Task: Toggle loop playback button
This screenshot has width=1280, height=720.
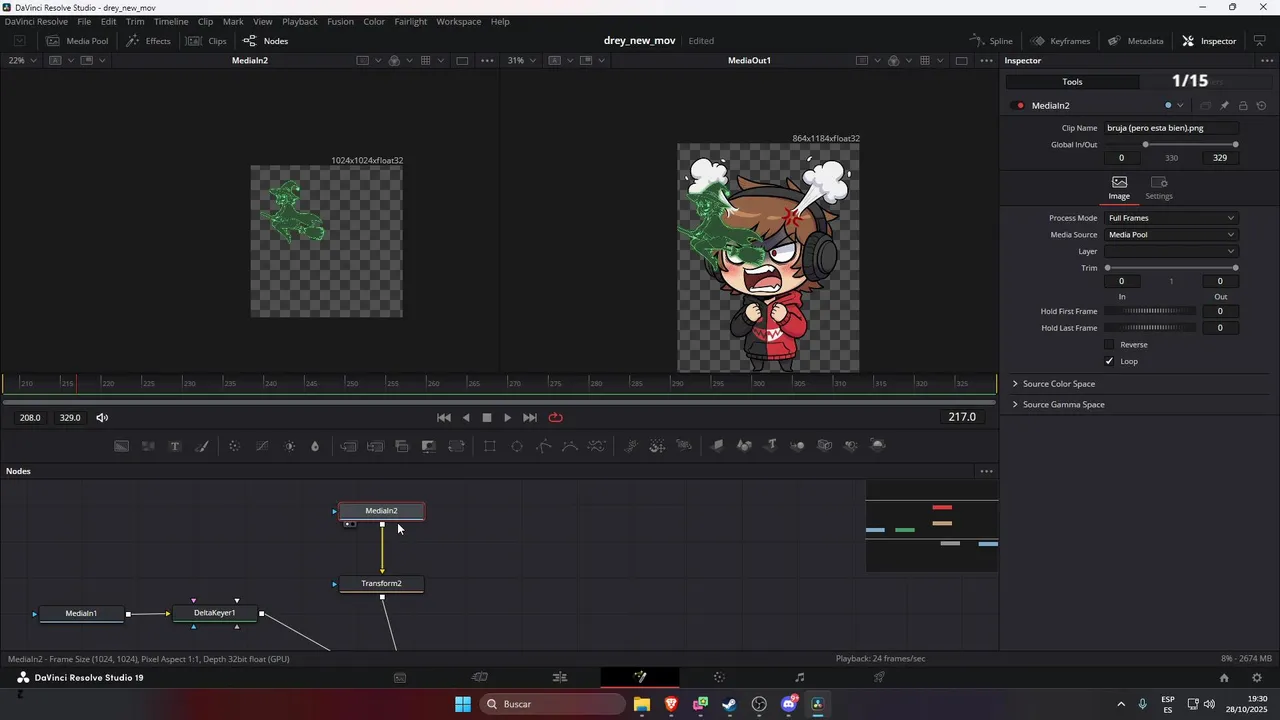Action: tap(556, 417)
